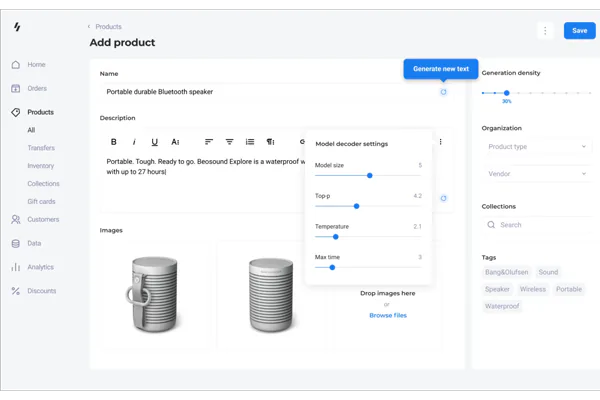This screenshot has width=600, height=400.
Task: Open Analytics in the sidebar
Action: click(x=40, y=267)
